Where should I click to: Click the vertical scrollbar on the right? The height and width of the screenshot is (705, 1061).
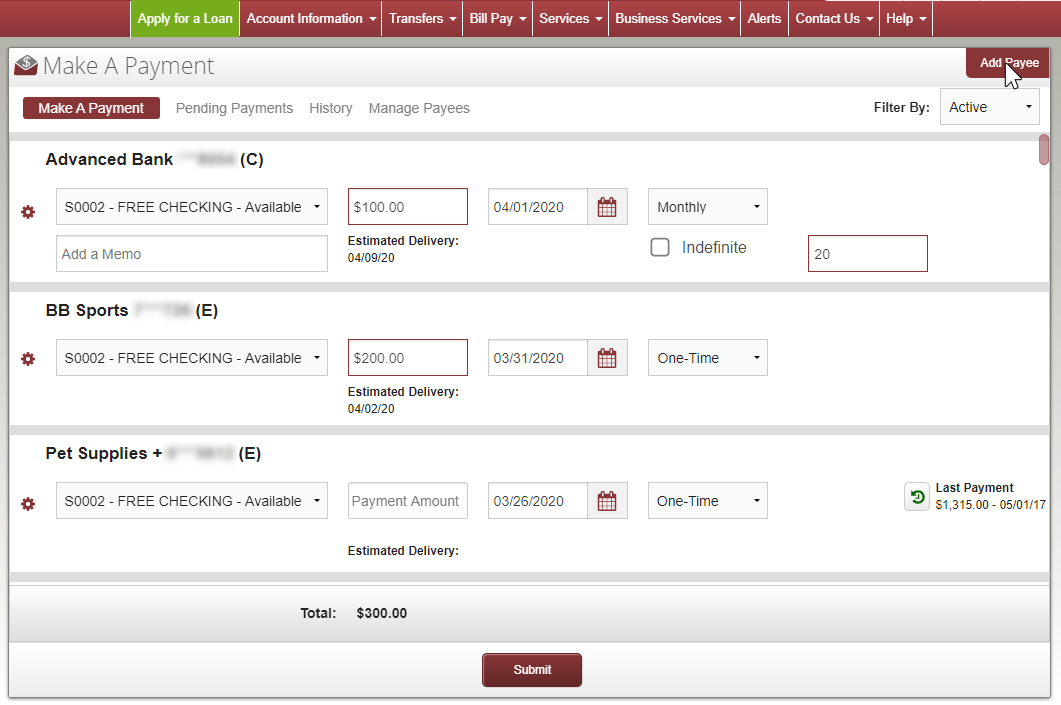click(1044, 148)
